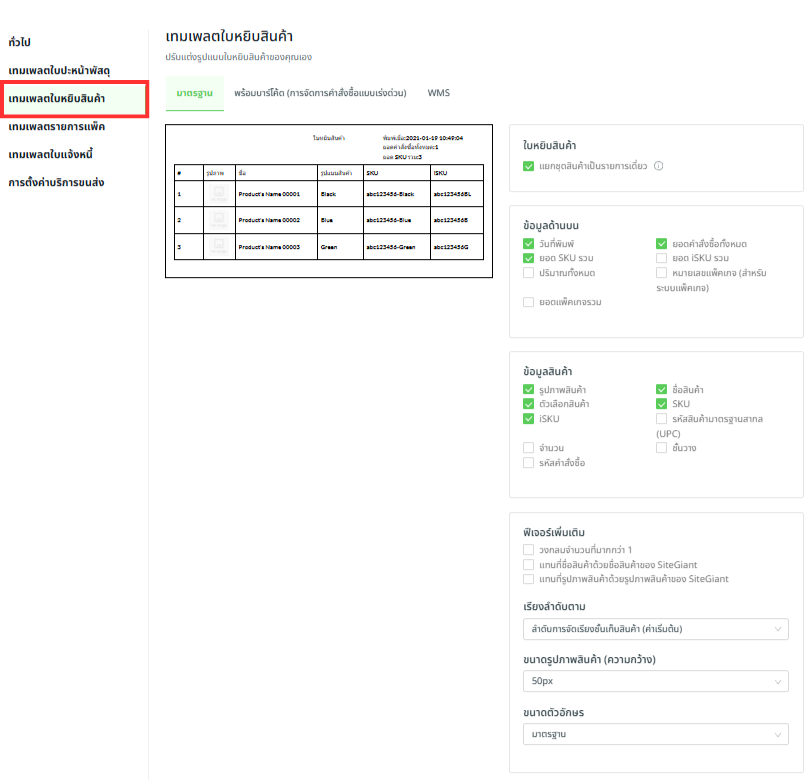Enable วงกลมจำนวนที่มากกว่า 1 checkbox
Screen dimensions: 809x780
(x=528, y=550)
